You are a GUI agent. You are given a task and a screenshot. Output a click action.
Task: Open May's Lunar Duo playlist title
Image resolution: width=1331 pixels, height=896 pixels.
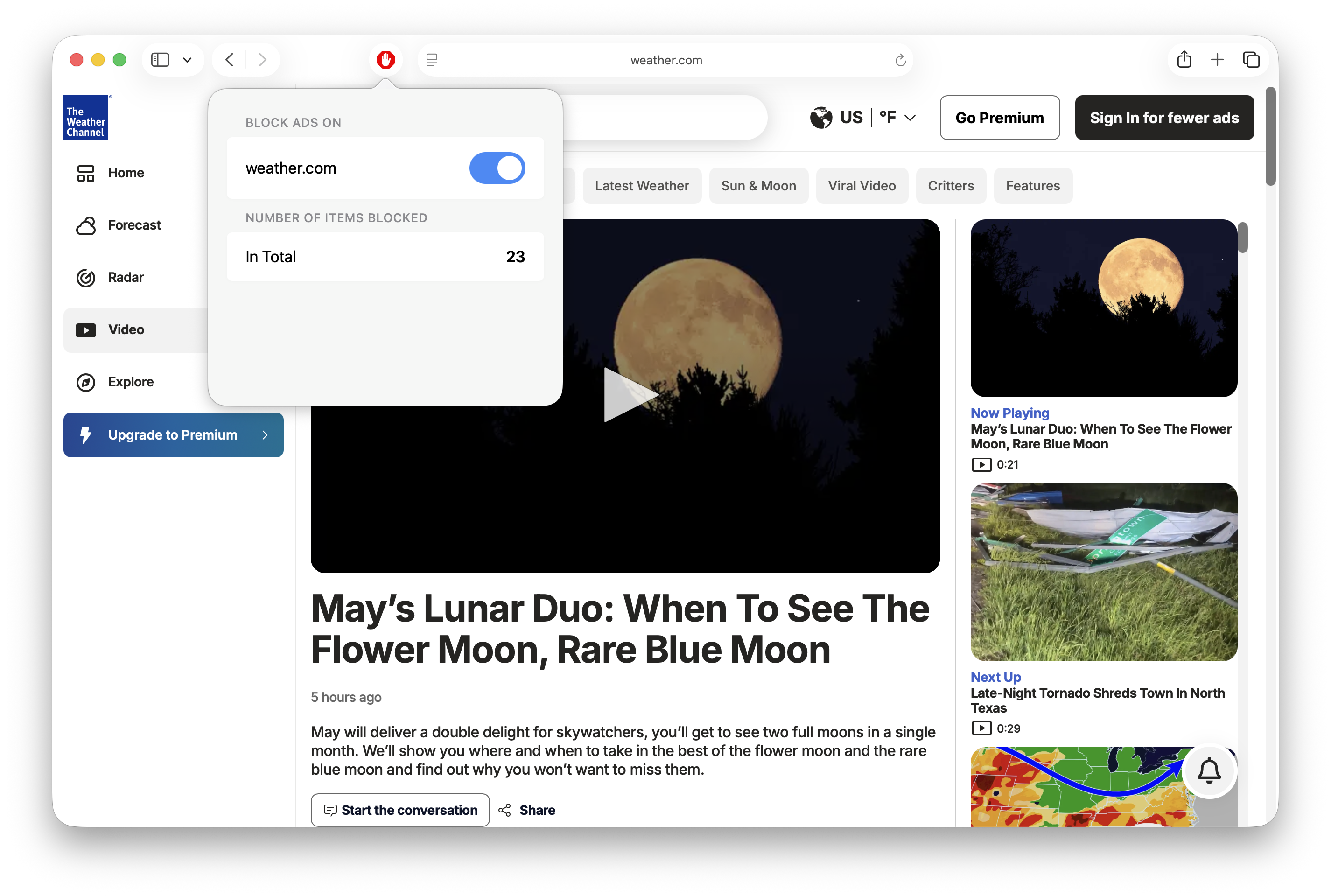click(x=1101, y=437)
